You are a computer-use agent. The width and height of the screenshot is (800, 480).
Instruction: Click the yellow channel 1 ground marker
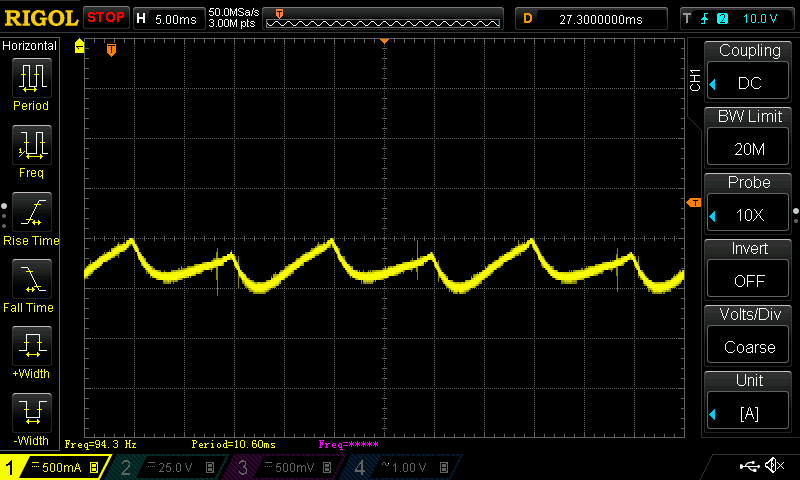(x=79, y=46)
